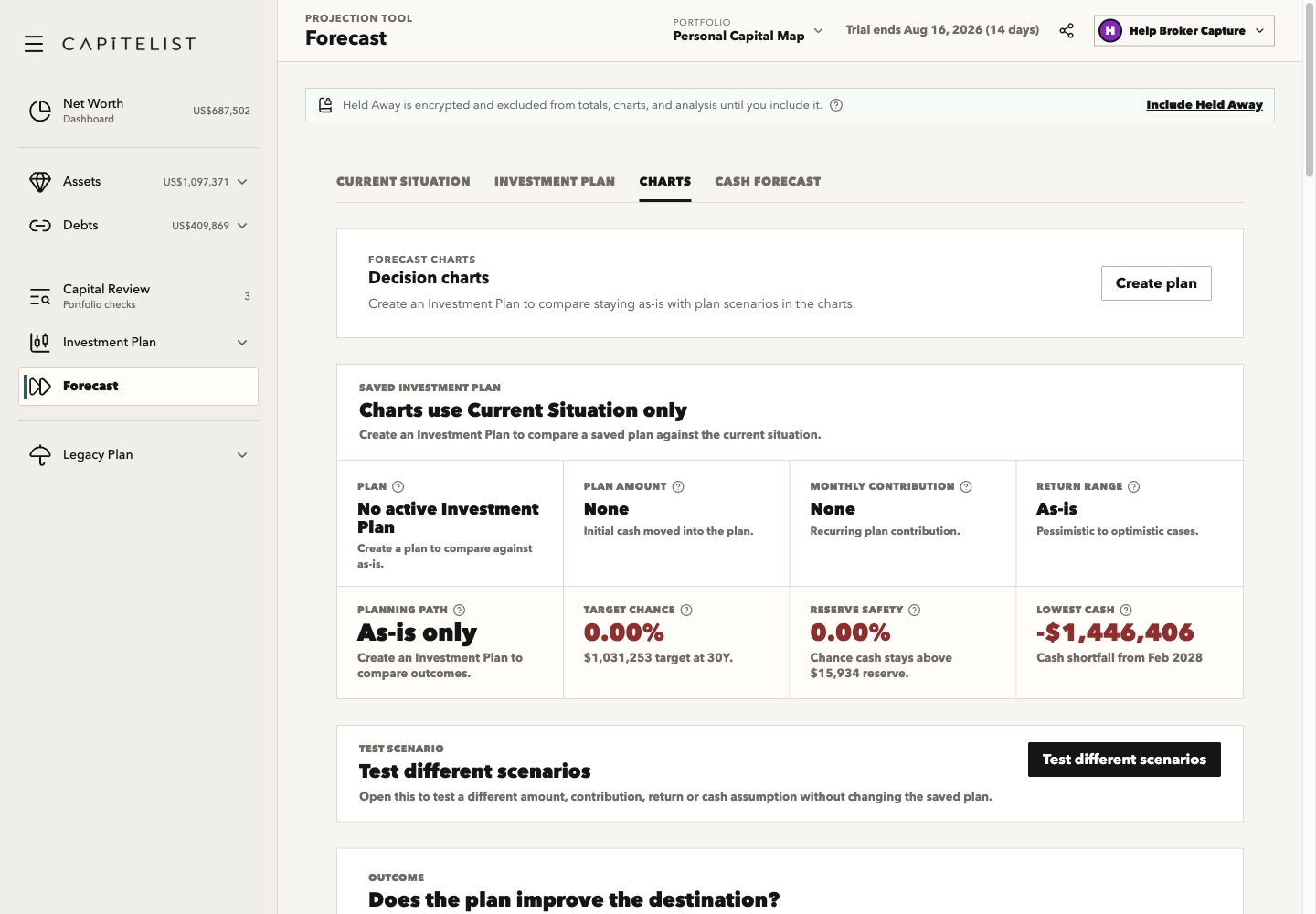Click the Capitelist logo
Screen dimensions: 1316x914
(129, 44)
